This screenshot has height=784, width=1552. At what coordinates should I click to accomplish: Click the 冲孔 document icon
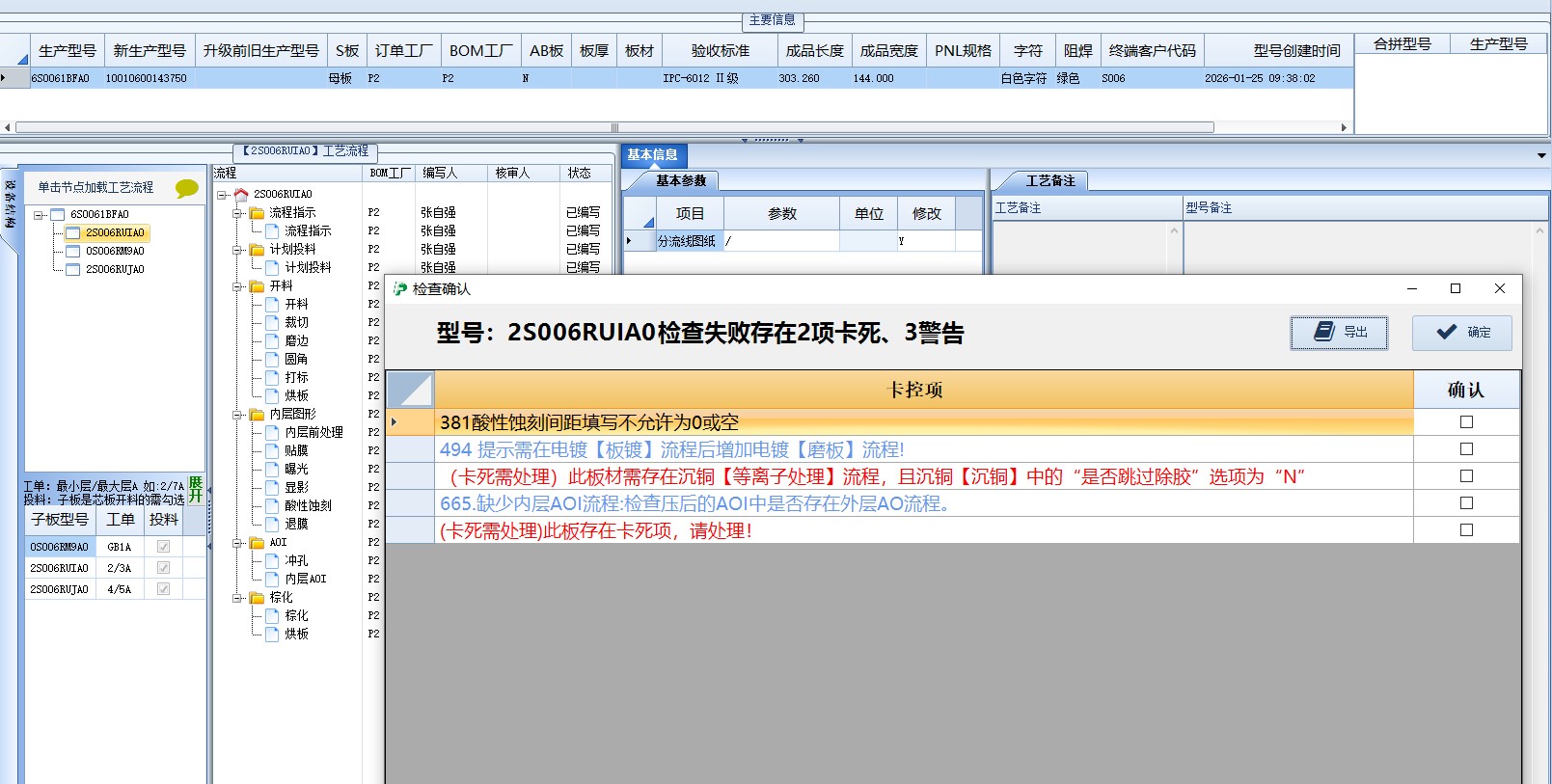click(x=272, y=561)
